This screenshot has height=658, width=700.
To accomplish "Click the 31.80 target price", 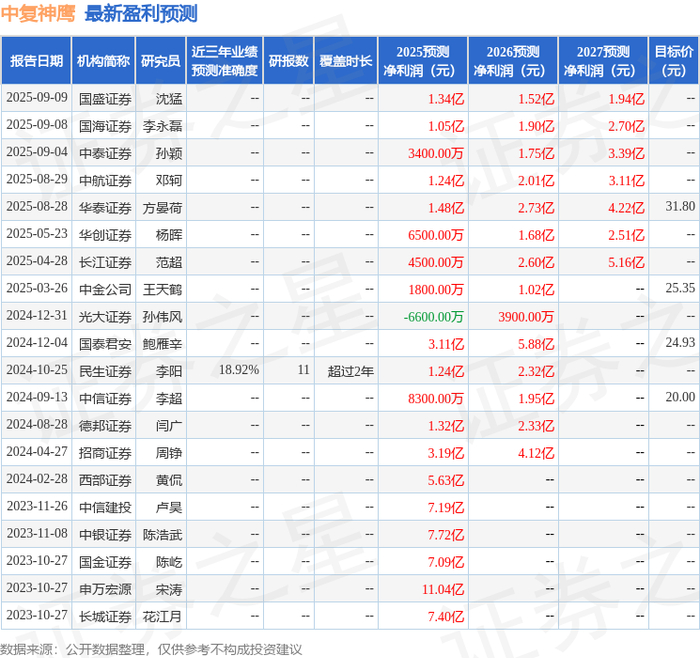I will (x=680, y=206).
